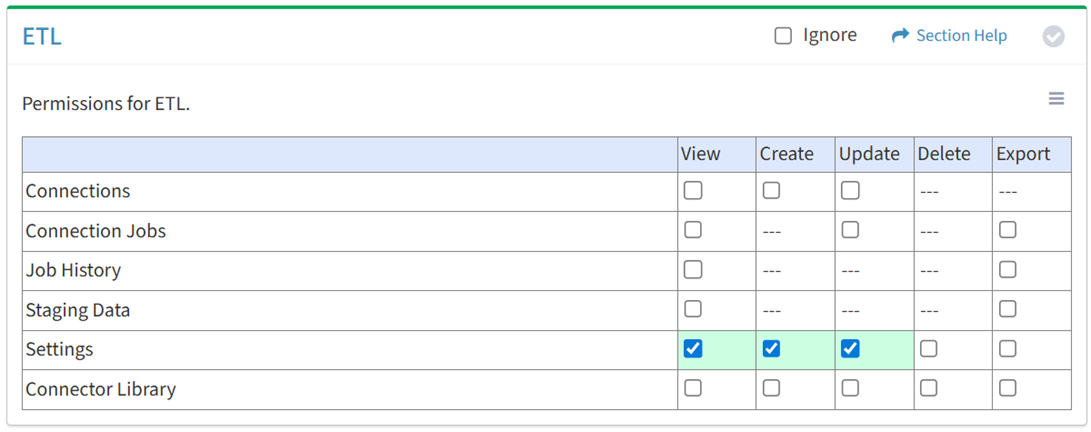Enable the Ignore checkbox
1091x432 pixels.
click(x=783, y=36)
